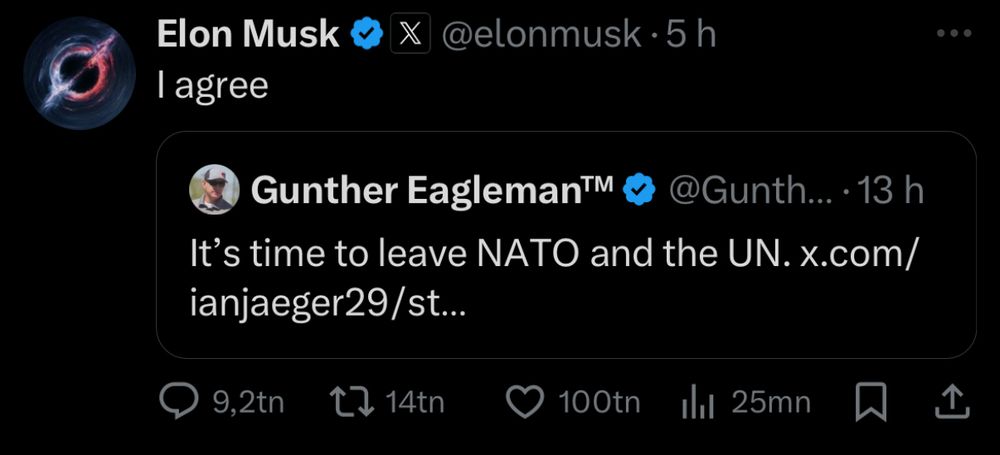Click the Gunther Eagleman™ display name
The height and width of the screenshot is (455, 1000).
click(432, 190)
